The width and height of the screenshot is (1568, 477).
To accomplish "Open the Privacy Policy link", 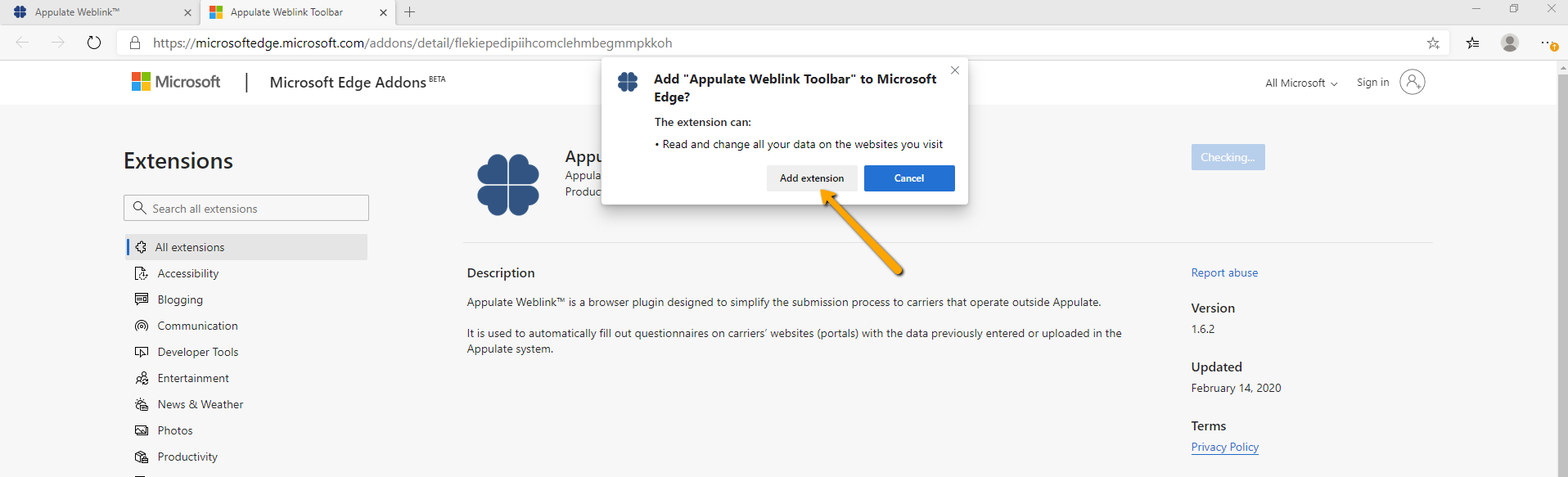I will coord(1224,447).
